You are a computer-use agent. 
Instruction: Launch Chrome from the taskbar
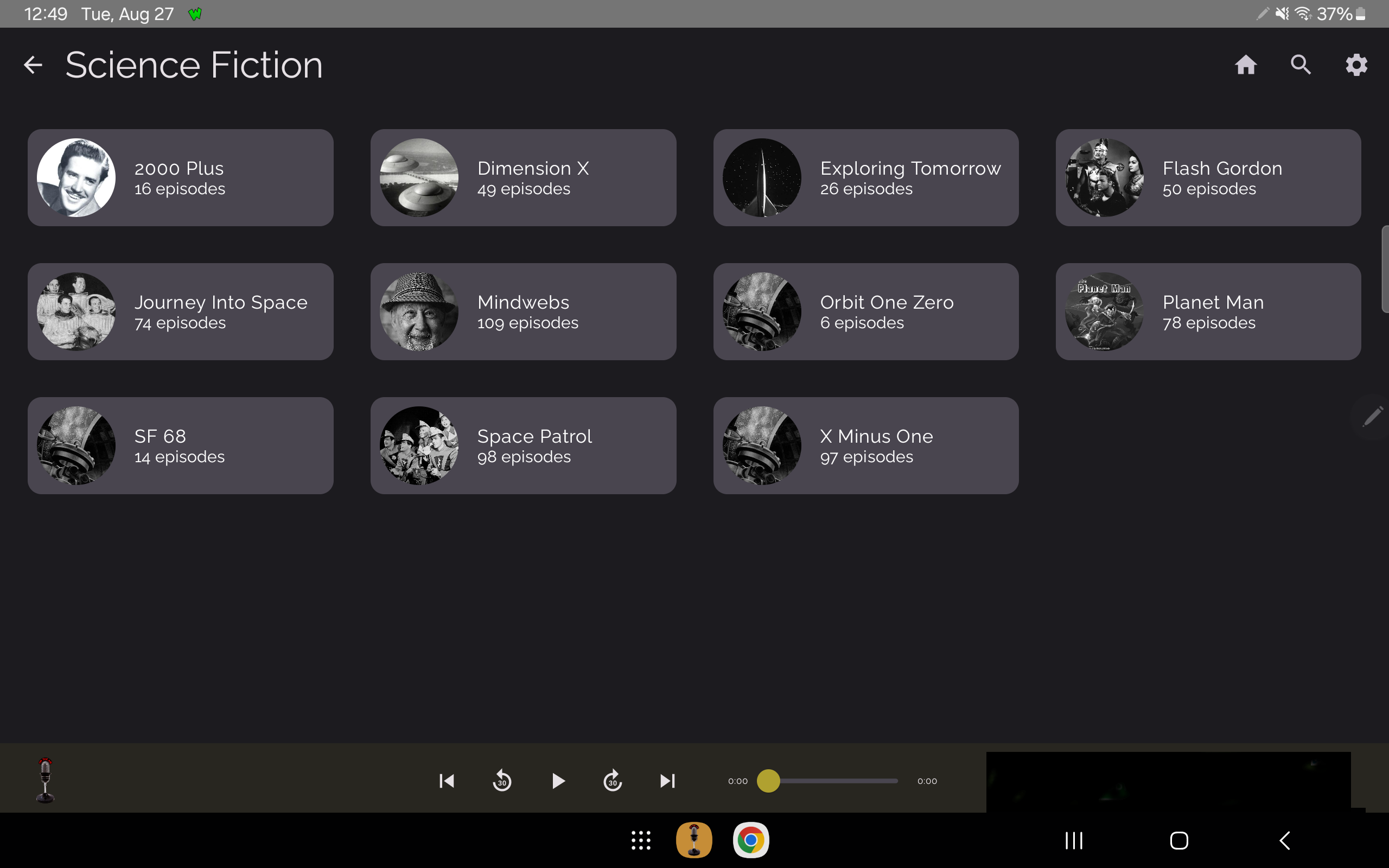coord(751,839)
